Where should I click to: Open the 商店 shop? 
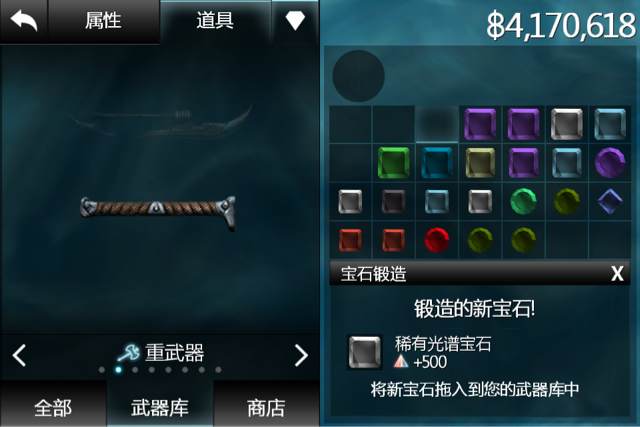266,407
